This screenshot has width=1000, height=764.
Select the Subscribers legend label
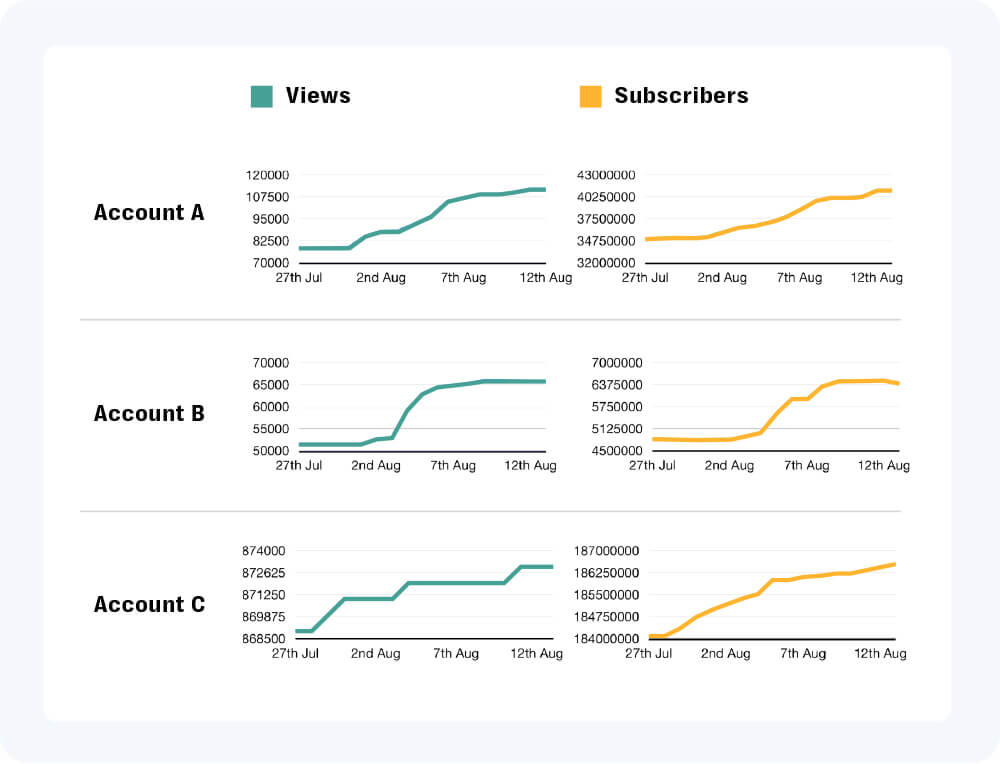pyautogui.click(x=681, y=96)
